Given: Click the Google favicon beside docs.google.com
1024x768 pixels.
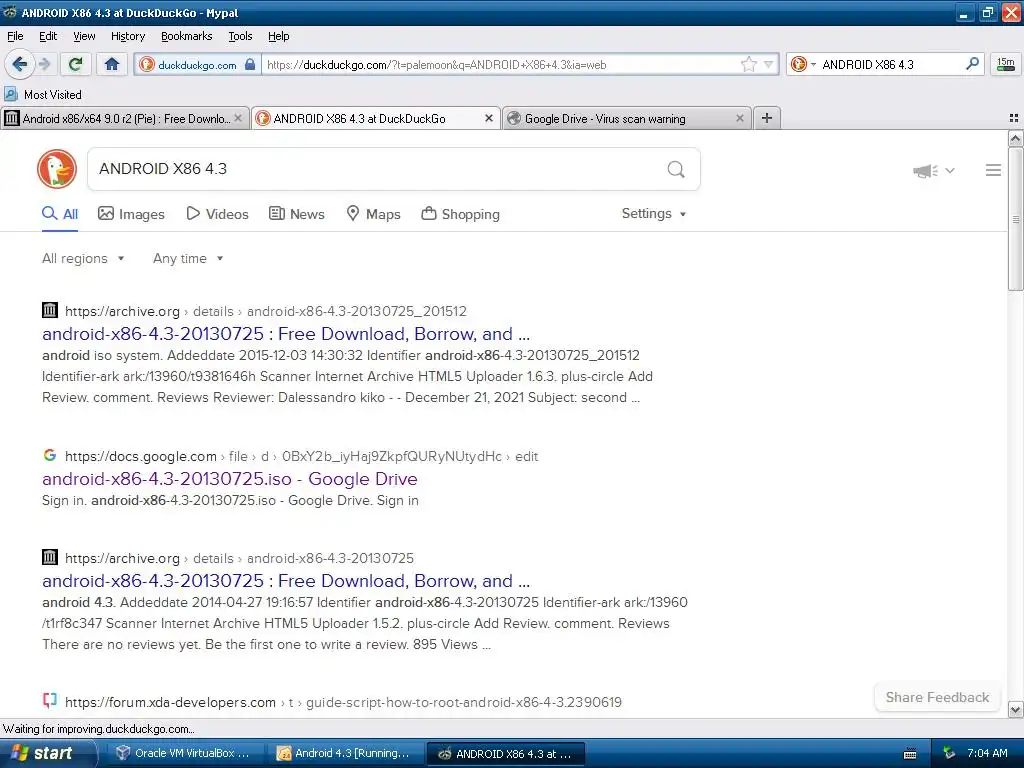Looking at the screenshot, I should click(50, 455).
